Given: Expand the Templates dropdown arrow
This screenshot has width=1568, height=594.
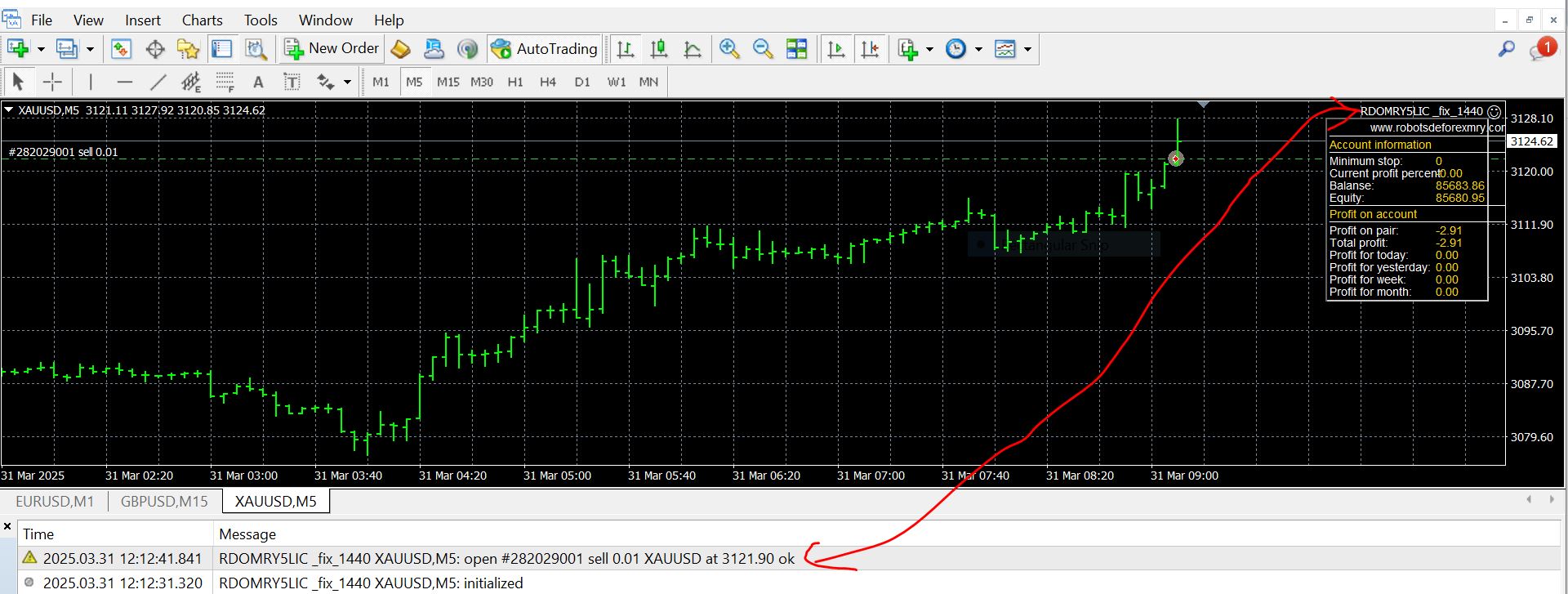Looking at the screenshot, I should (x=1027, y=49).
